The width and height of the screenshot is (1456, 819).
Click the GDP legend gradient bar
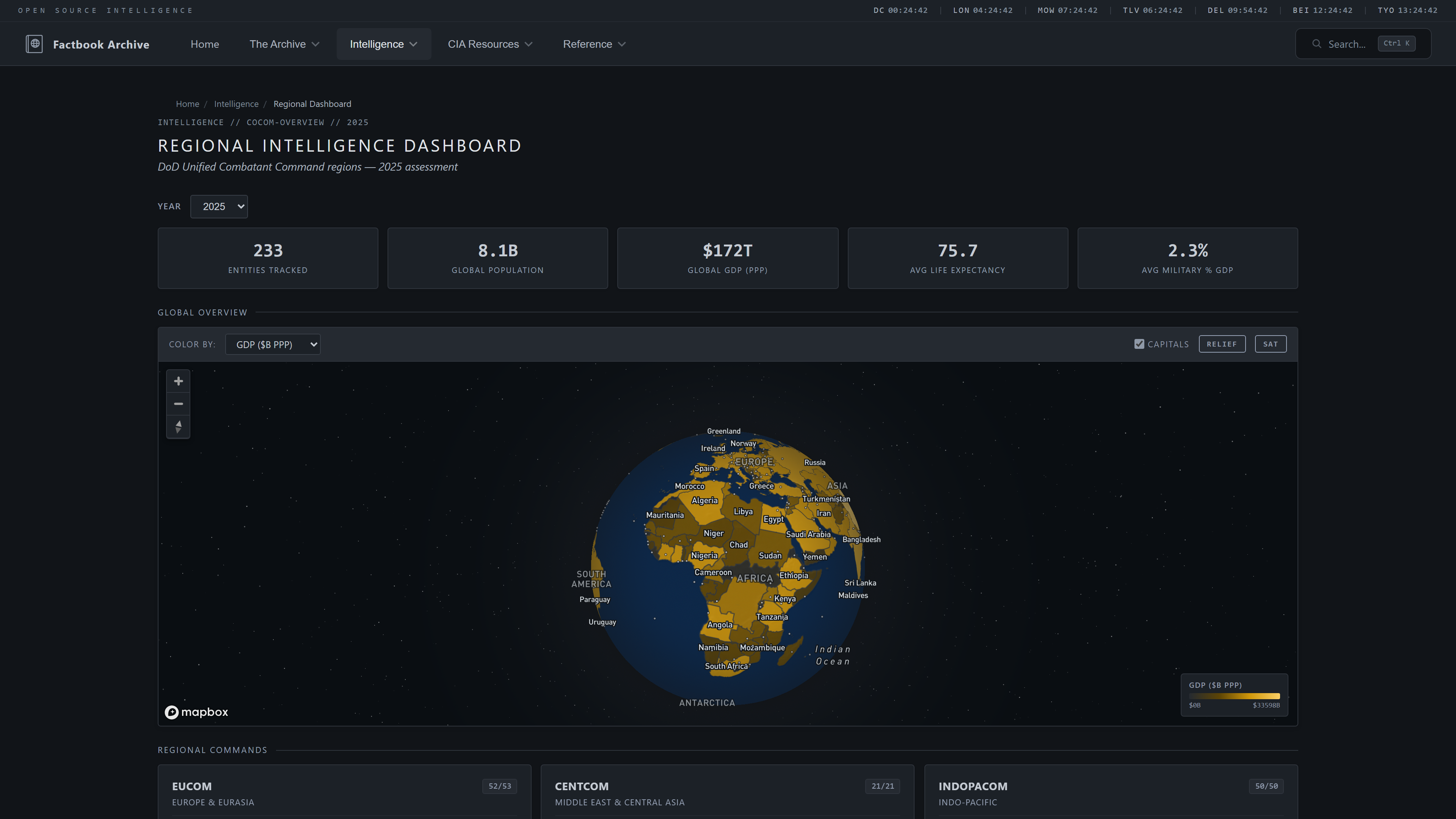[x=1235, y=696]
